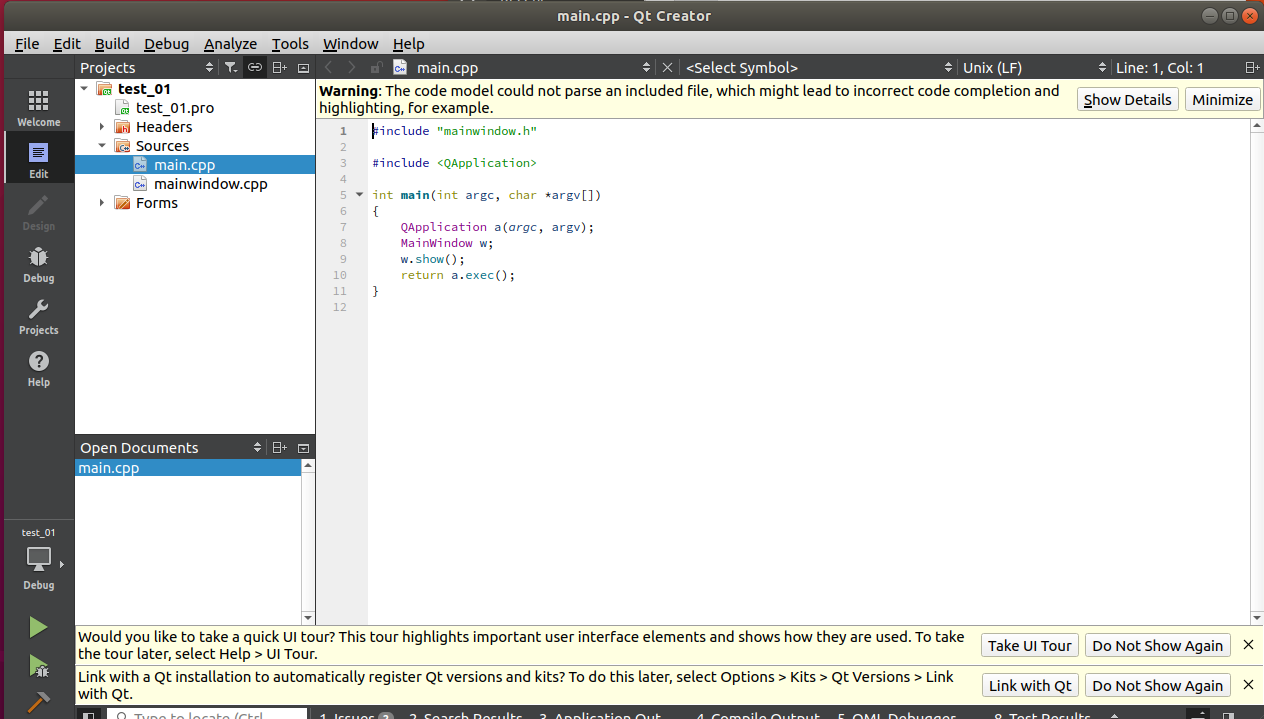
Task: Split the editor view
Action: coord(1252,67)
